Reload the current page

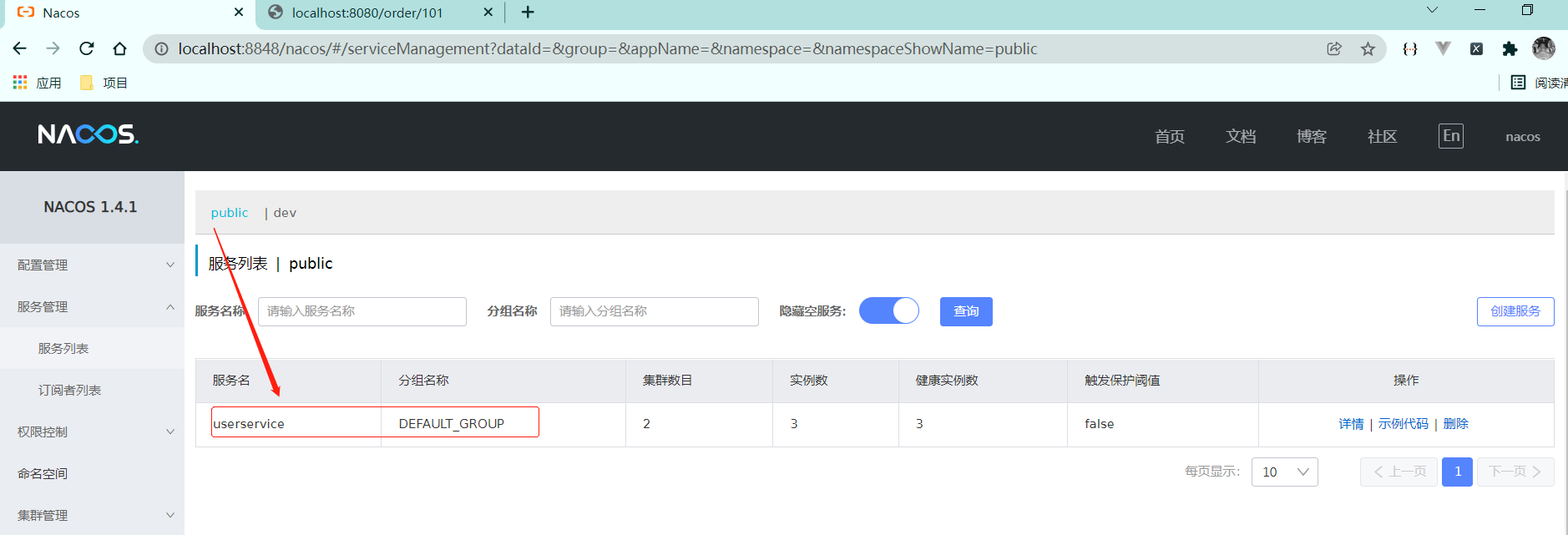point(86,48)
